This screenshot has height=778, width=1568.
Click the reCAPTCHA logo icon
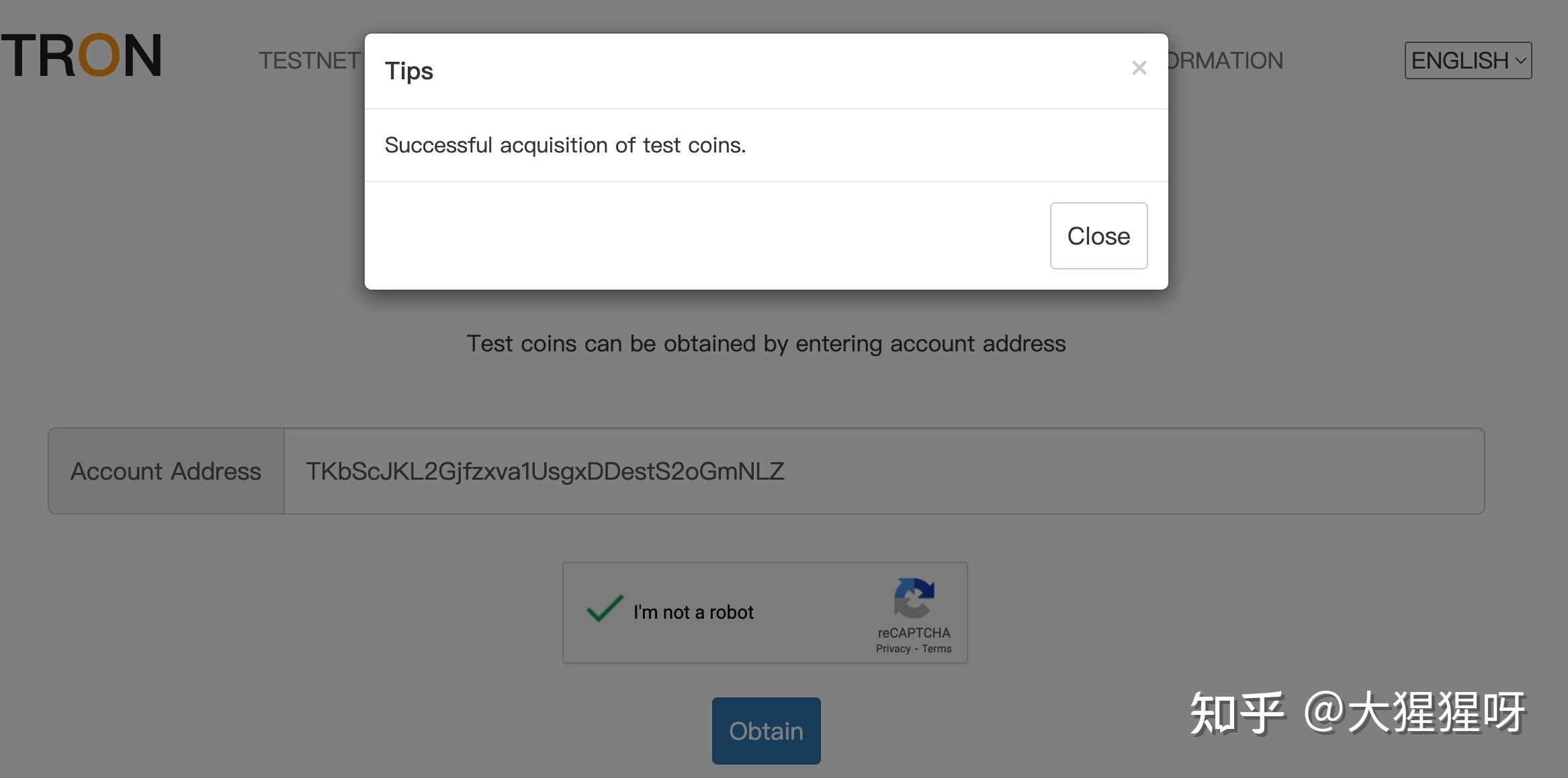coord(914,597)
